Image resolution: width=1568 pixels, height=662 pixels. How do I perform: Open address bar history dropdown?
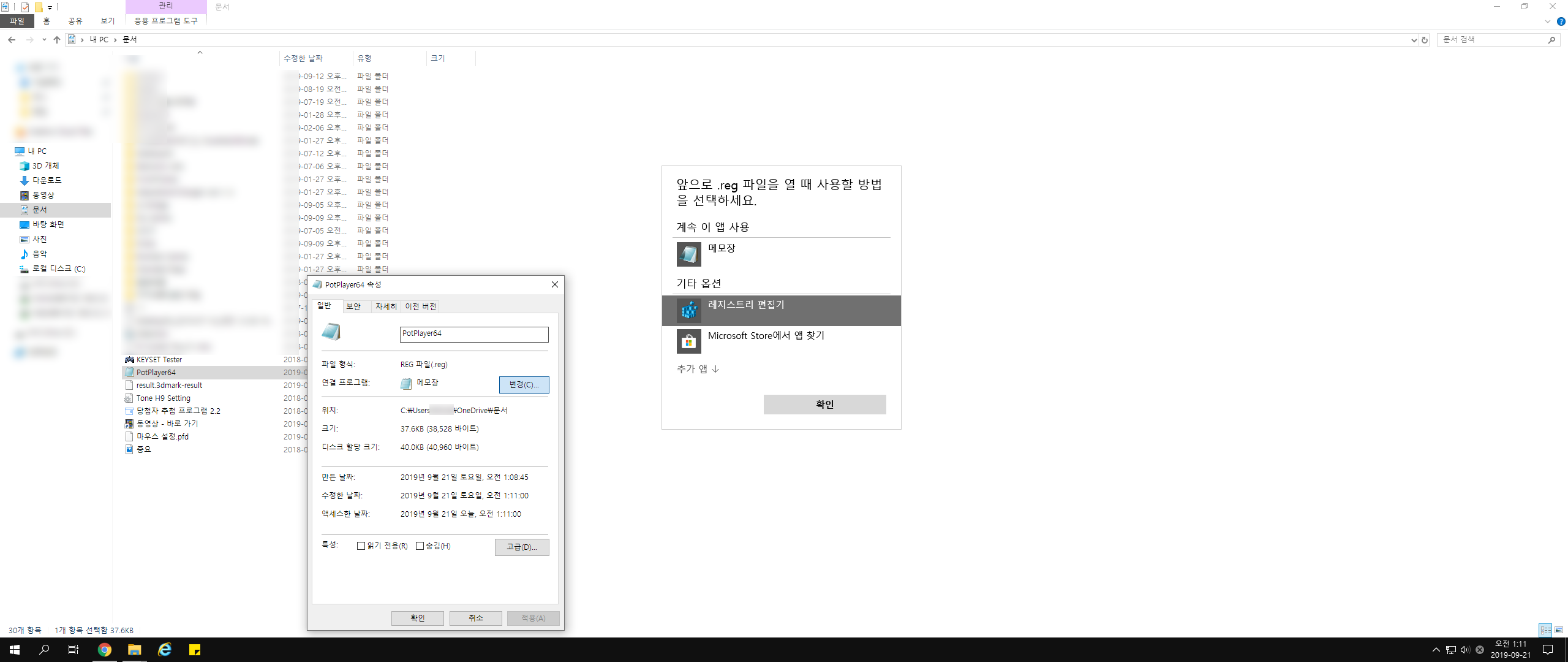tap(1414, 40)
